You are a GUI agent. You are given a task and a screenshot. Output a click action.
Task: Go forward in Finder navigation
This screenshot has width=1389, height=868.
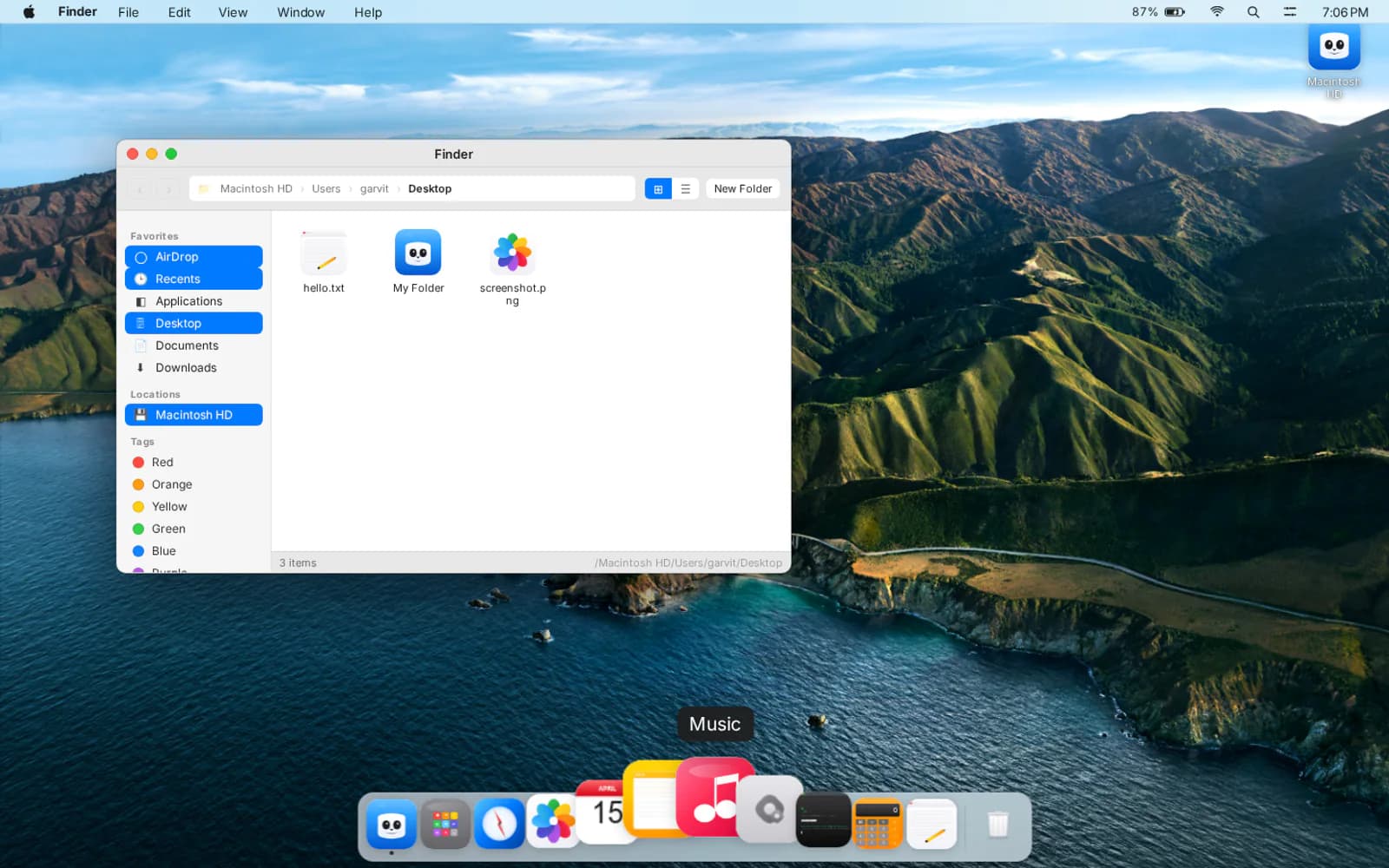click(168, 188)
